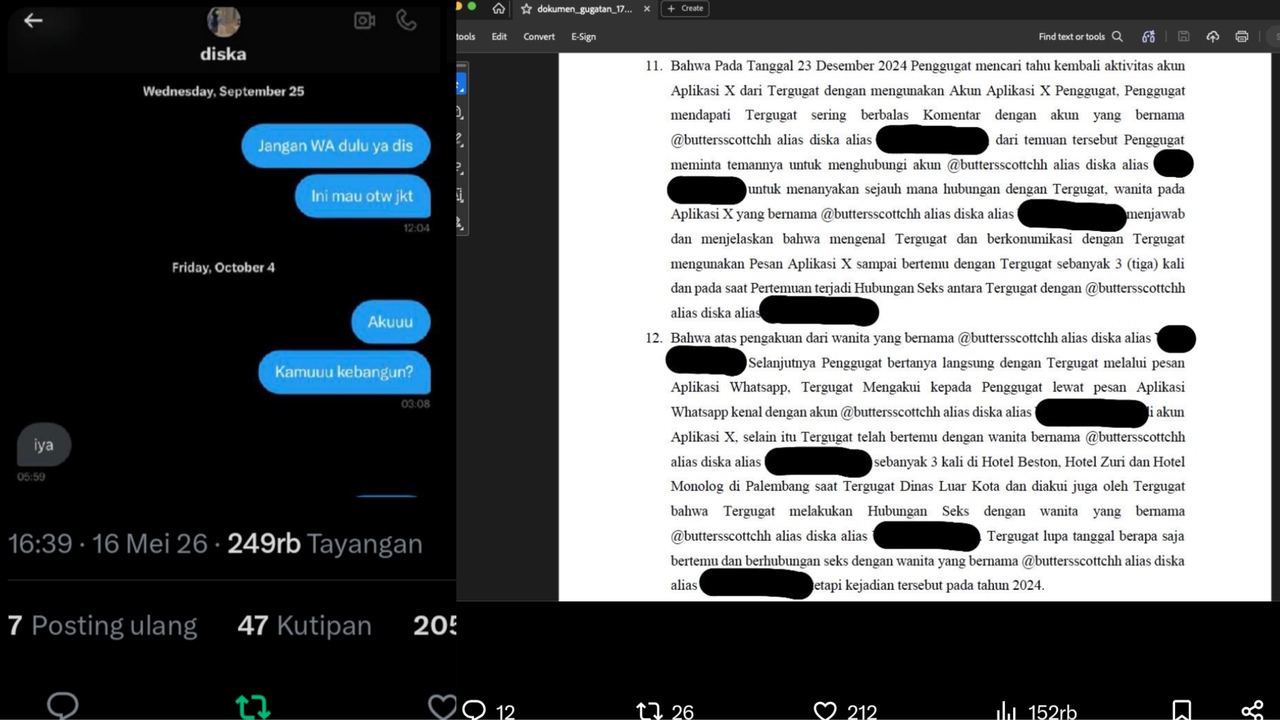This screenshot has width=1280, height=720.
Task: Start a video call with diska
Action: point(364,20)
